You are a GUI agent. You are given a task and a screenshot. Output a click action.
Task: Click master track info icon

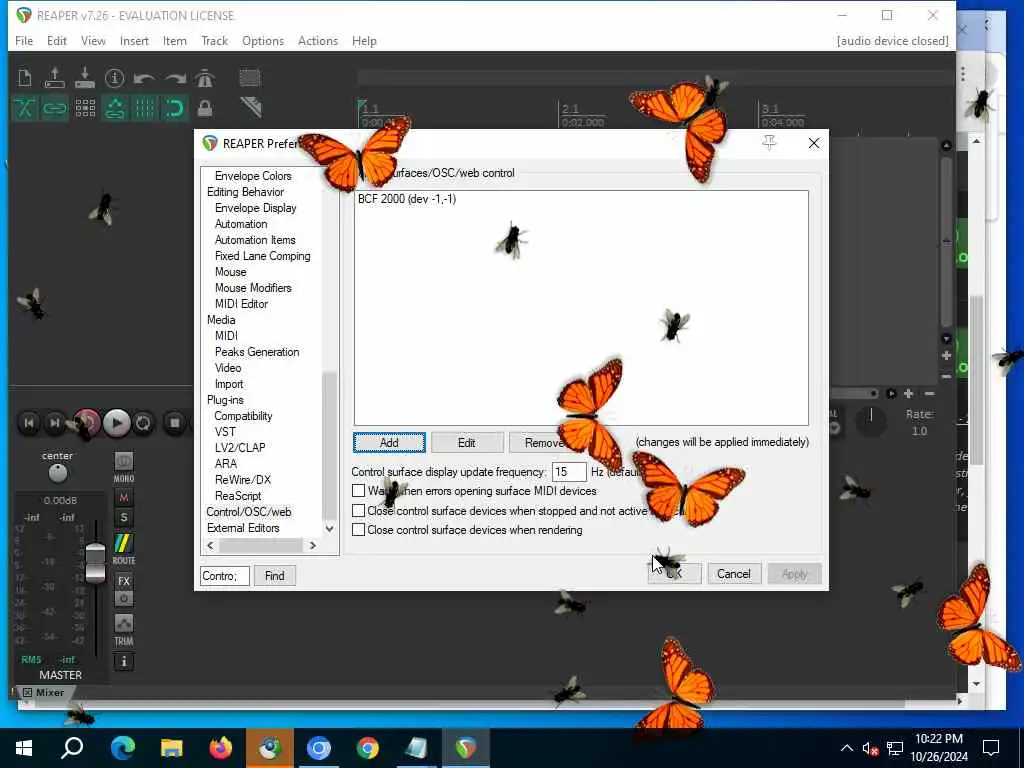click(x=123, y=662)
